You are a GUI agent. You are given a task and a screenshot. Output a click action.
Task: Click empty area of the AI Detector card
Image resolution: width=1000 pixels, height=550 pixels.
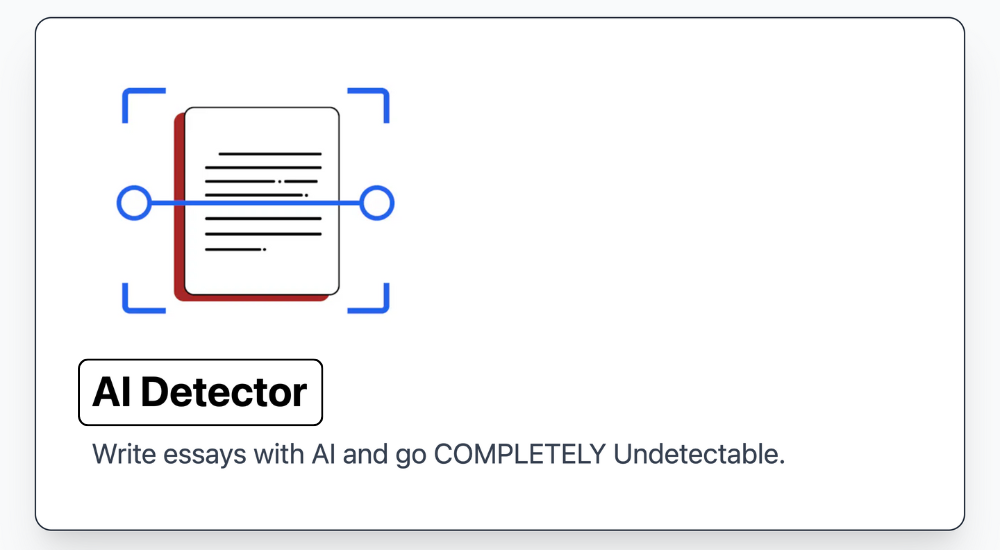tap(670, 223)
